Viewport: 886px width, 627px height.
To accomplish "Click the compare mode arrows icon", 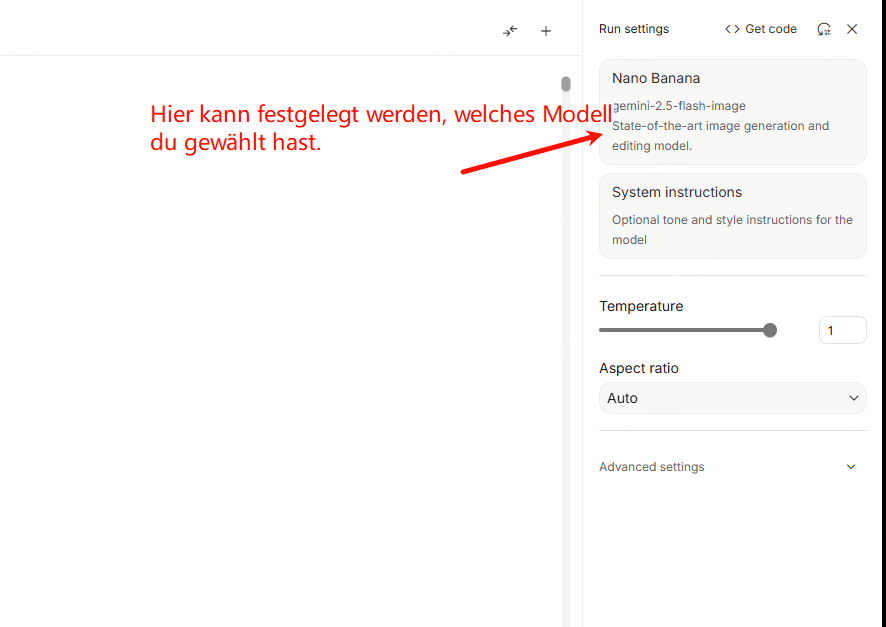I will coord(510,31).
